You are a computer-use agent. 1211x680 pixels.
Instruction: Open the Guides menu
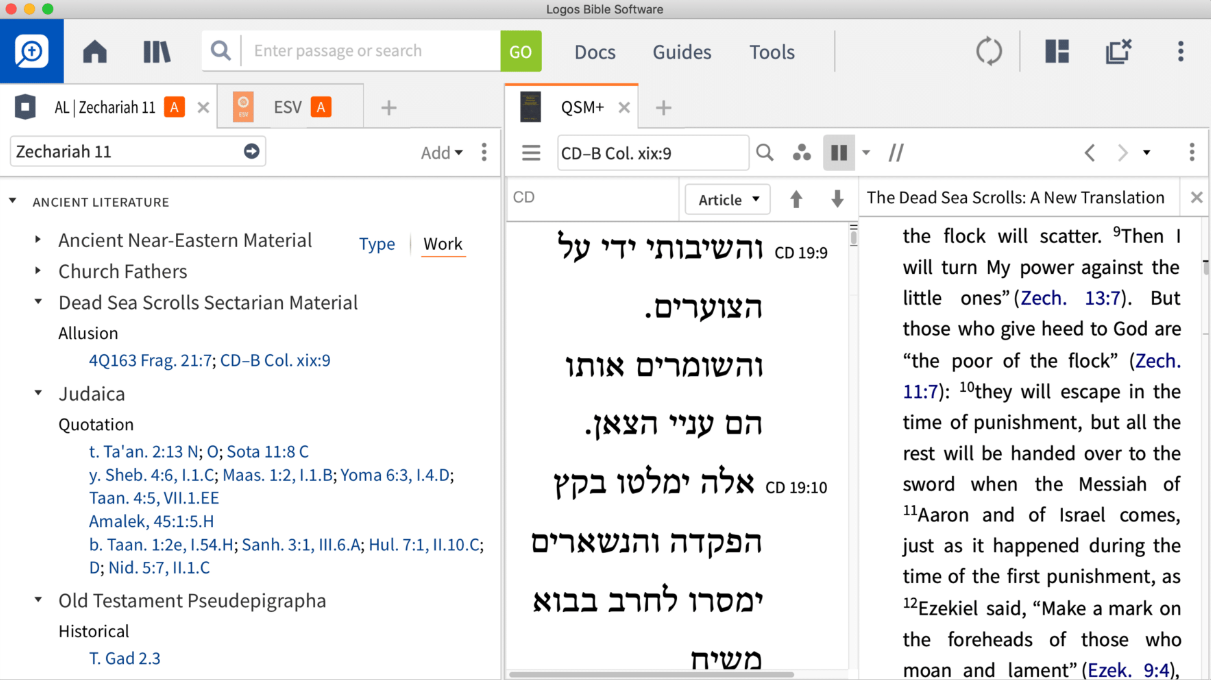point(682,52)
